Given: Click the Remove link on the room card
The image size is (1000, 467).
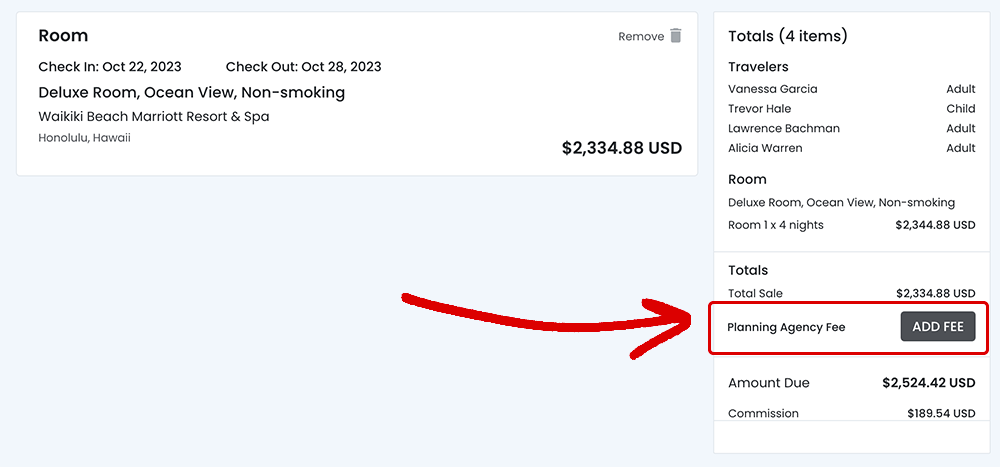Looking at the screenshot, I should [x=641, y=37].
